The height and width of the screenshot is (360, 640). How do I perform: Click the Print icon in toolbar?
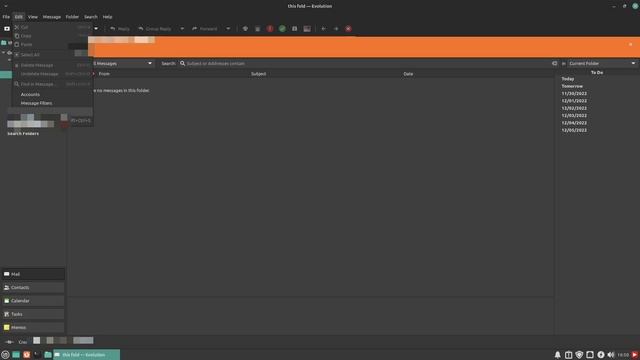point(245,29)
